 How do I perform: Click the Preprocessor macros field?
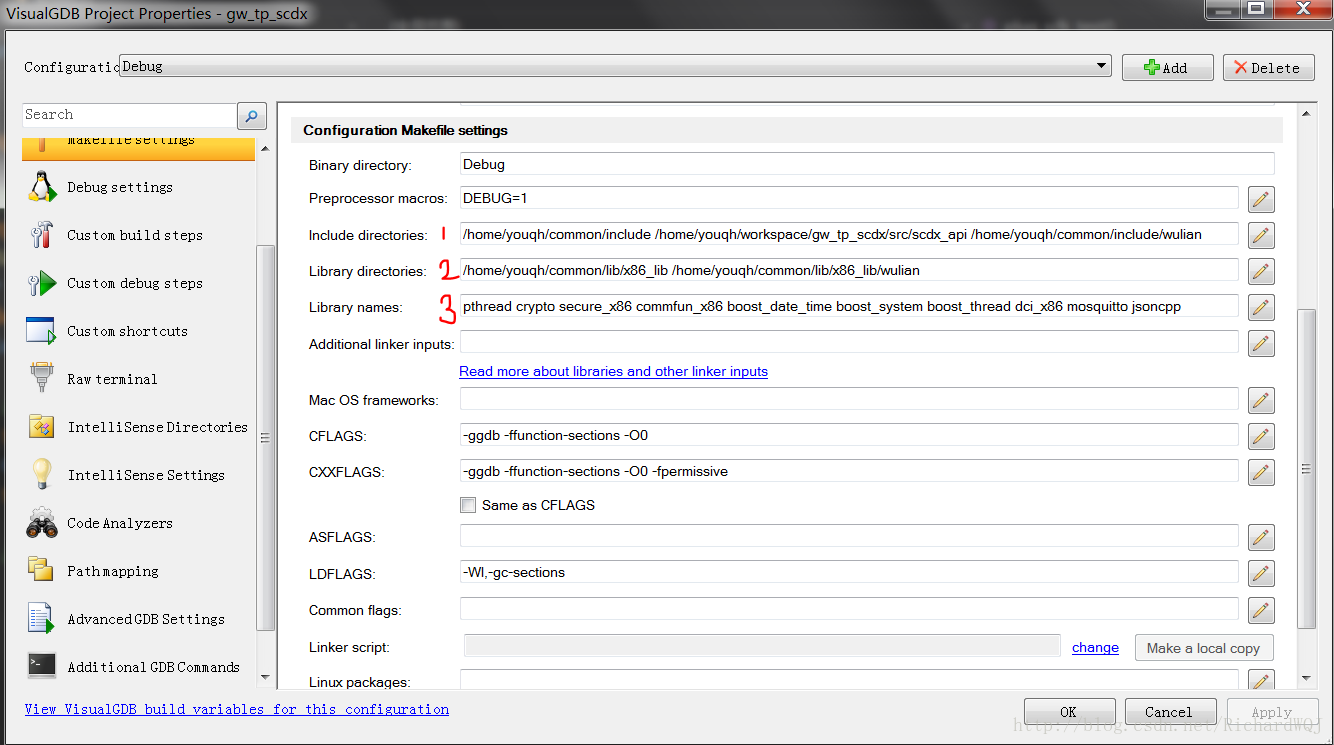(x=849, y=198)
